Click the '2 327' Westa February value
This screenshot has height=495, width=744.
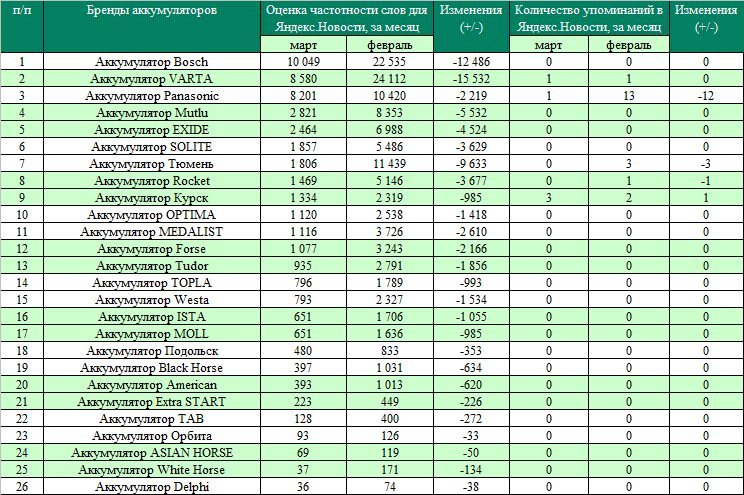(390, 300)
